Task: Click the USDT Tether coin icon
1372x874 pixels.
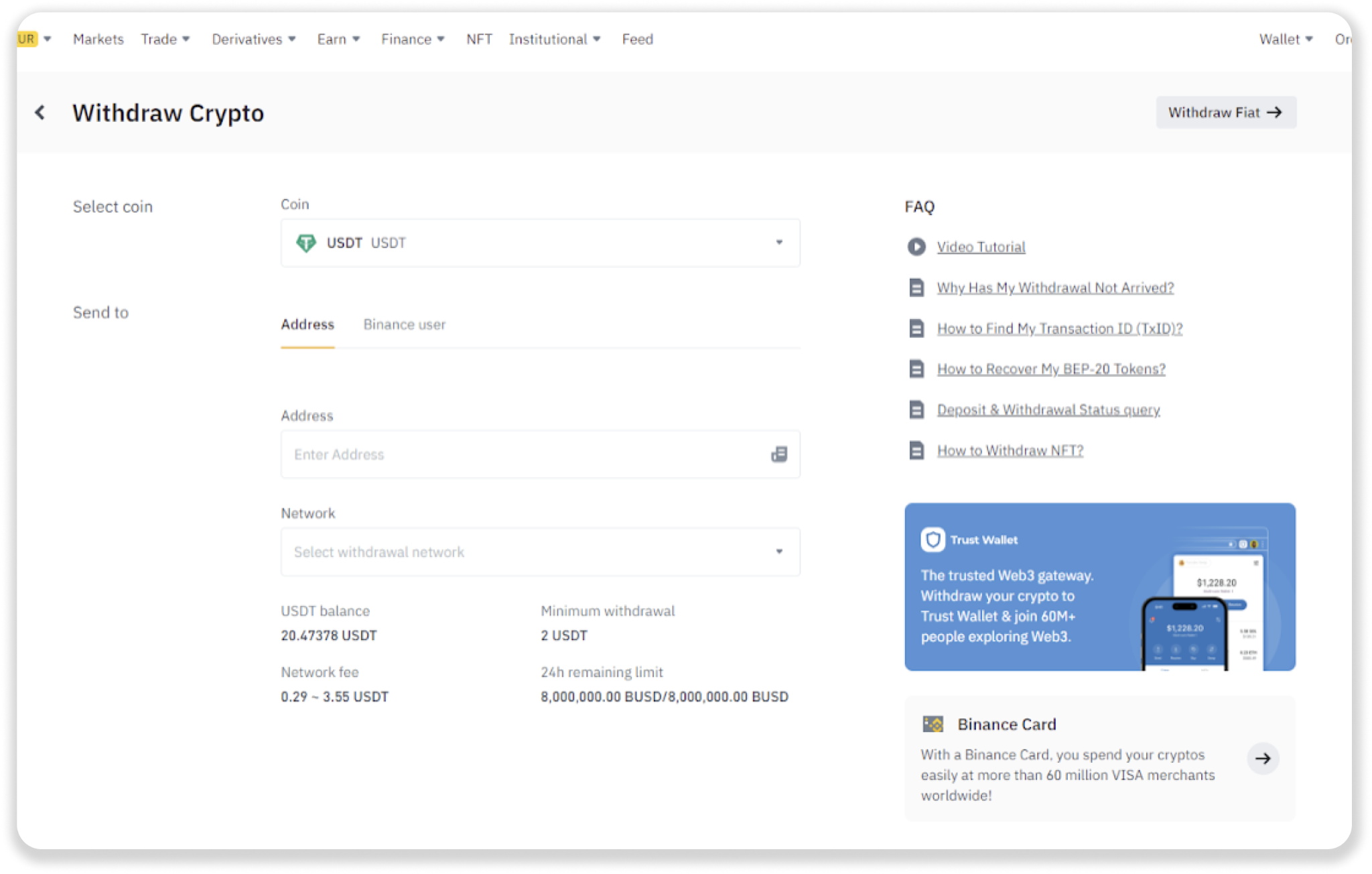Action: pyautogui.click(x=306, y=243)
